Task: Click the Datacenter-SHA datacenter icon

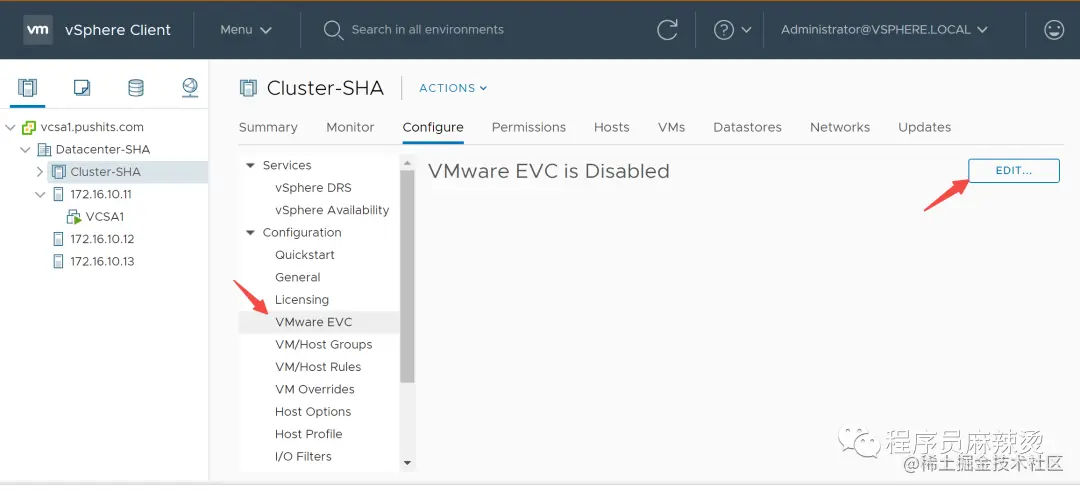Action: click(x=44, y=150)
